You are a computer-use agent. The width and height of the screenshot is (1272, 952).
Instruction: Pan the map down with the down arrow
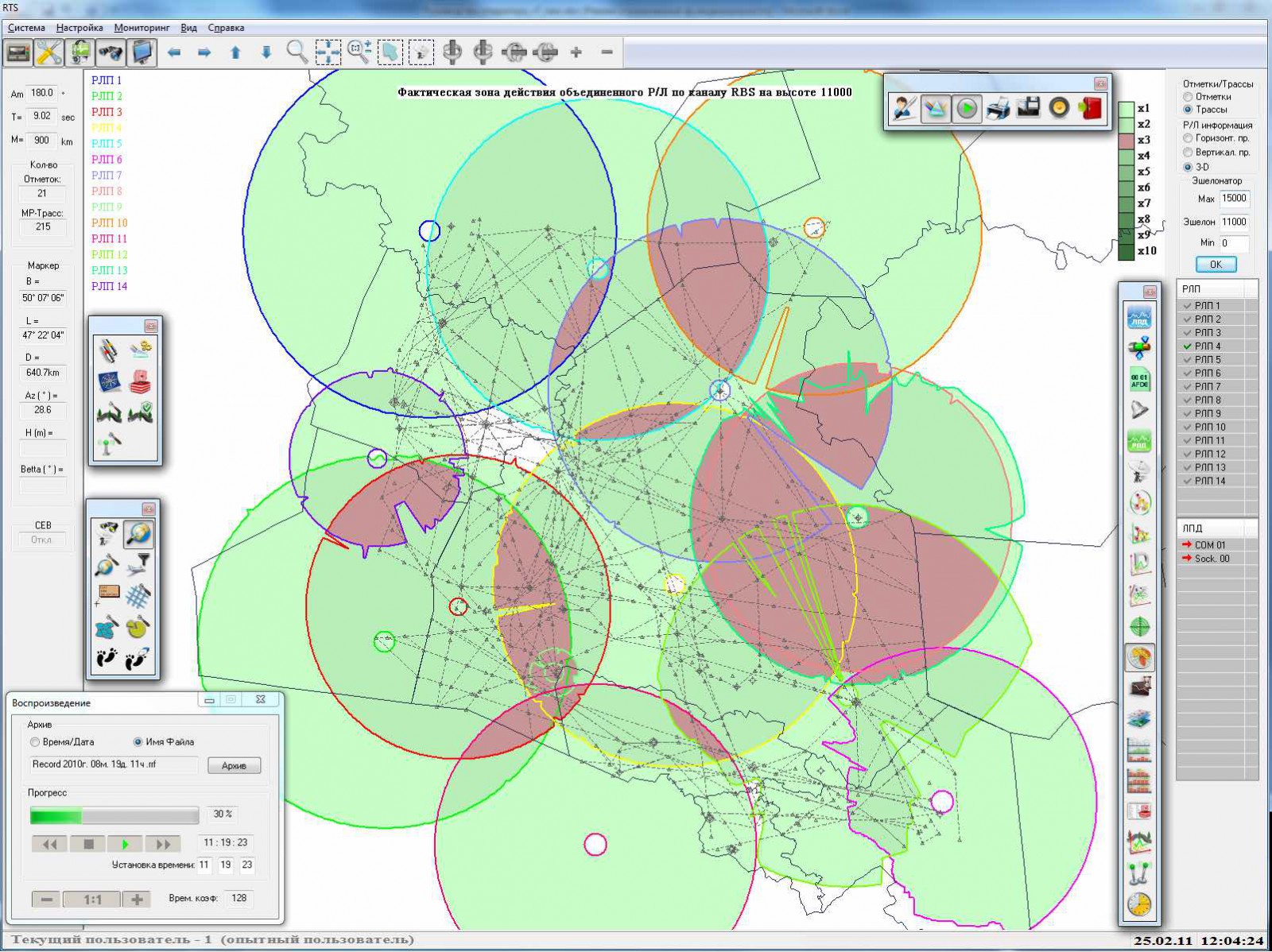click(x=266, y=52)
